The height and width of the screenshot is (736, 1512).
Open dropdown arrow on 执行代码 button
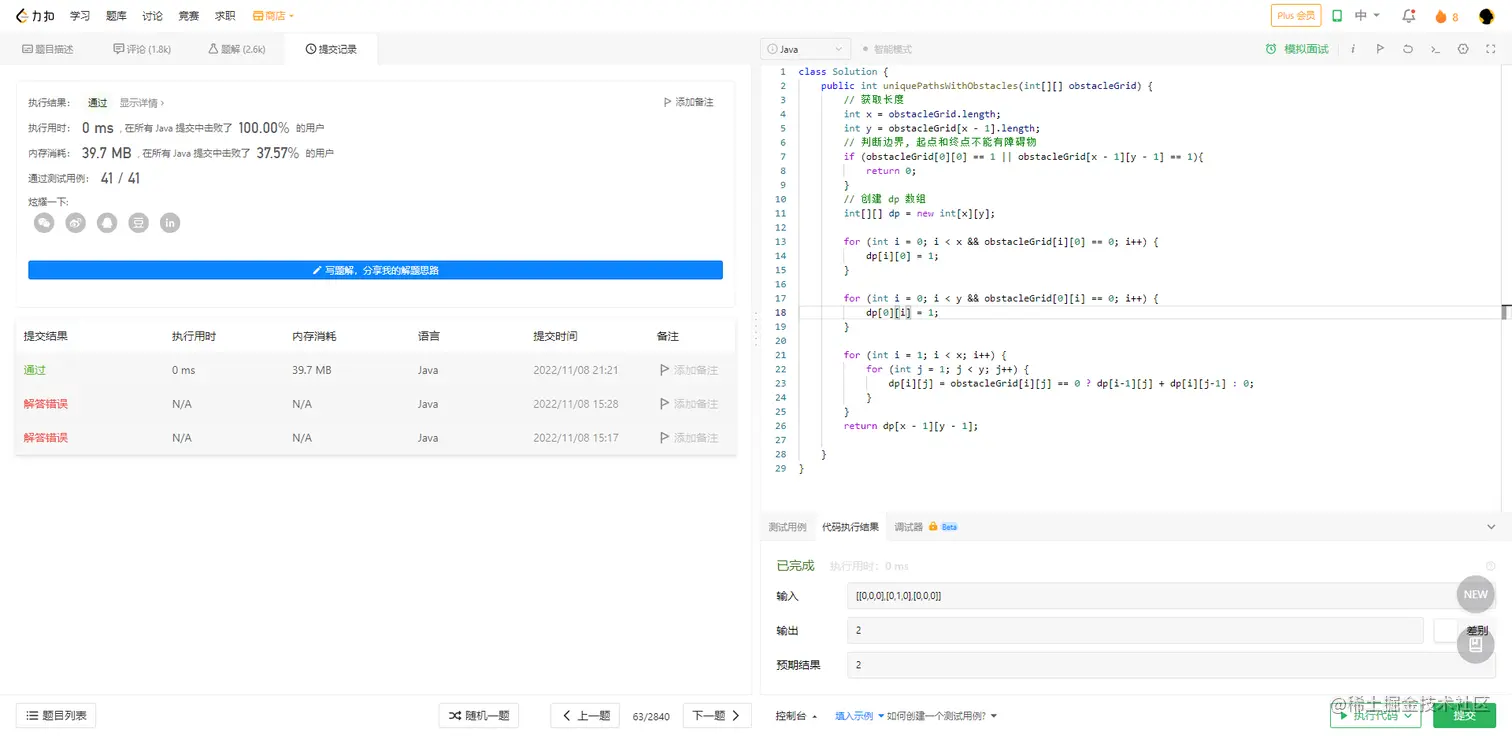pos(1410,715)
